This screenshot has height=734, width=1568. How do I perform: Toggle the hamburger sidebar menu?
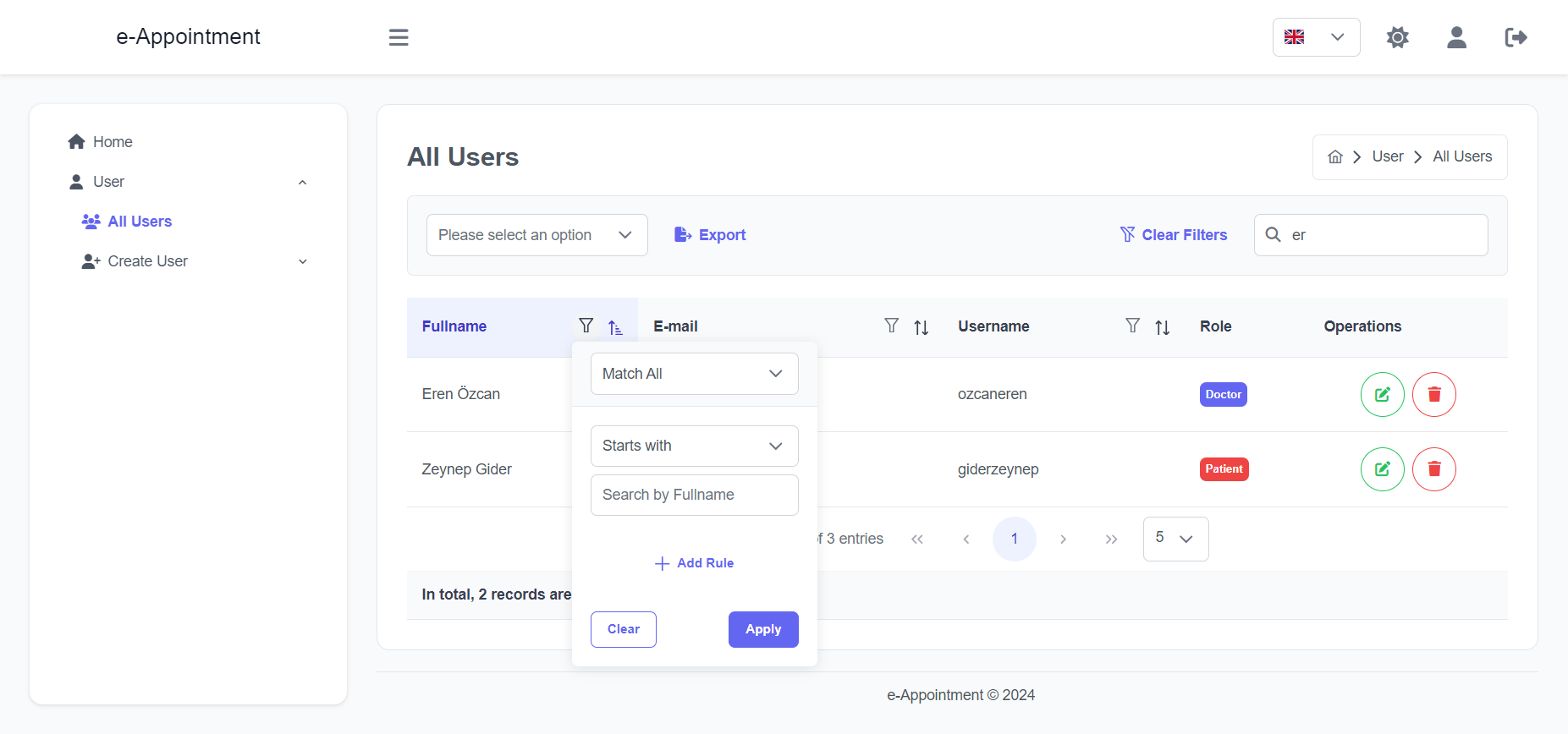[x=399, y=37]
